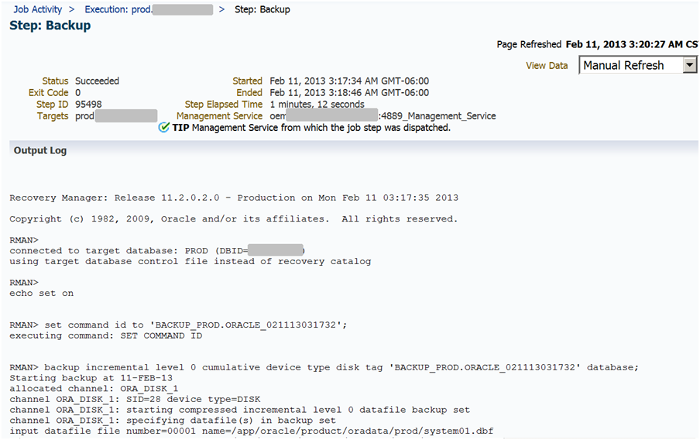Click the 'backup incremental level 0 cumulative' command

click(324, 367)
